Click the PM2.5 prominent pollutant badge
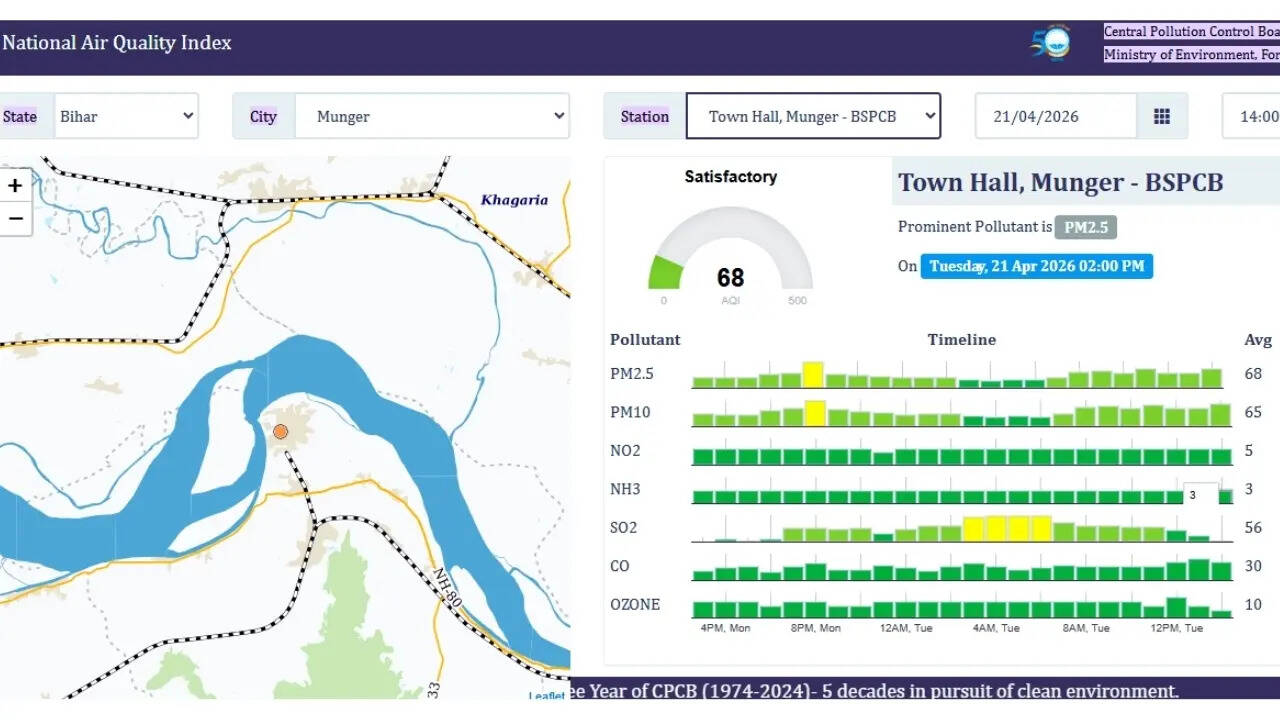Viewport: 1280px width, 720px height. (1086, 227)
